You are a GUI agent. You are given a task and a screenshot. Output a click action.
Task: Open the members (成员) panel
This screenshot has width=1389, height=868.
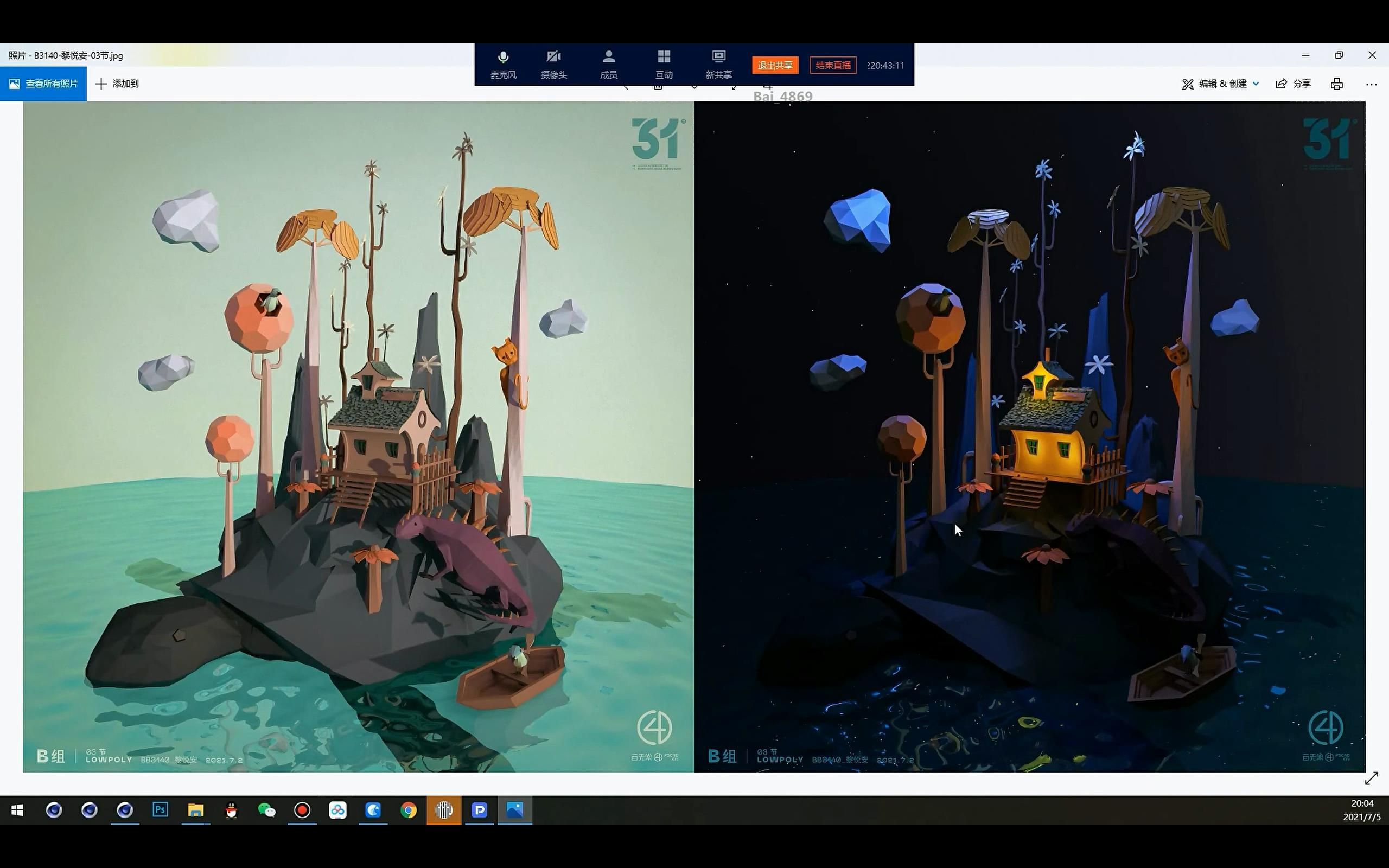[x=608, y=63]
